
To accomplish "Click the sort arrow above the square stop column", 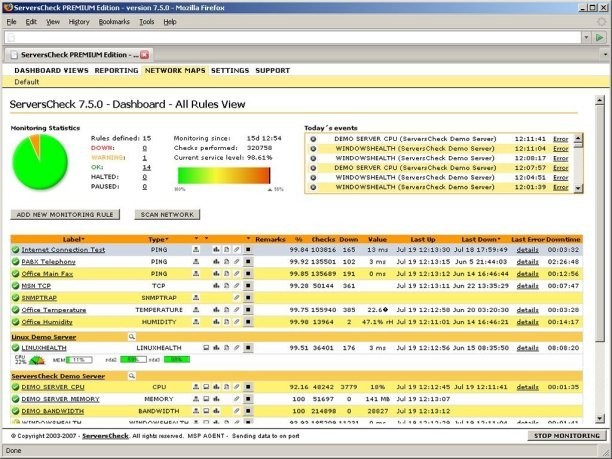I will [248, 238].
